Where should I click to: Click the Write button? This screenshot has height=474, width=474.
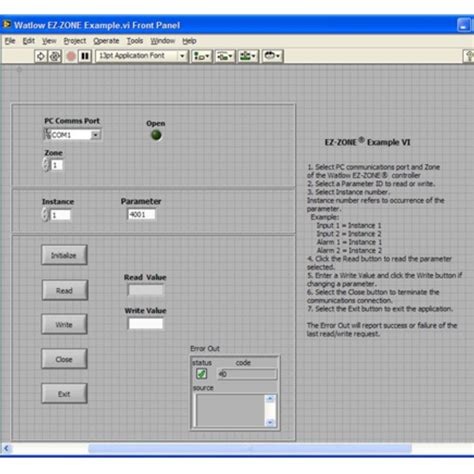click(64, 324)
